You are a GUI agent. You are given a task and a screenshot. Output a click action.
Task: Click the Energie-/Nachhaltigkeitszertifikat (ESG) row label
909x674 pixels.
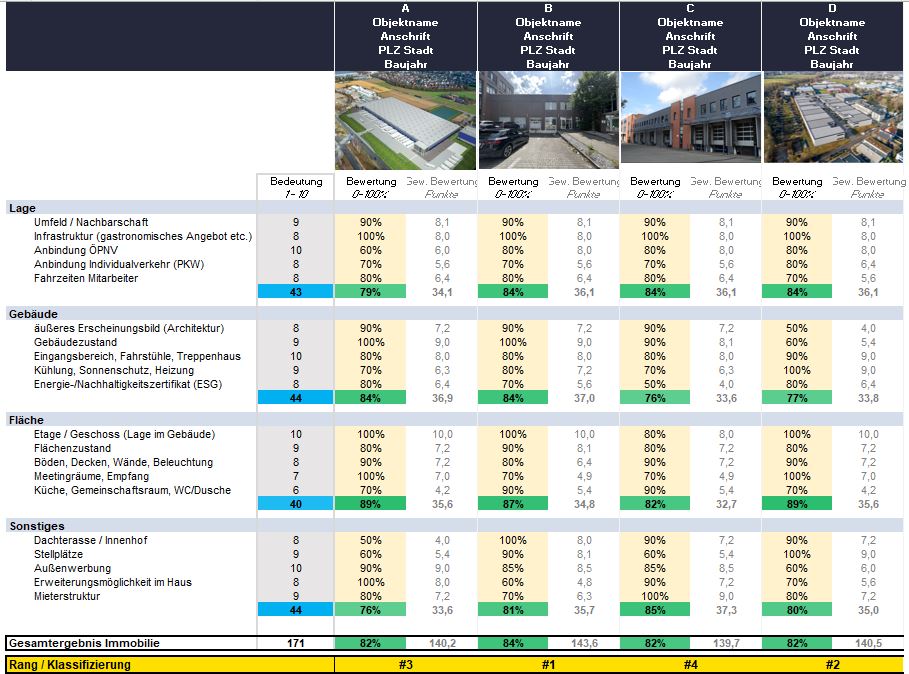click(x=126, y=384)
